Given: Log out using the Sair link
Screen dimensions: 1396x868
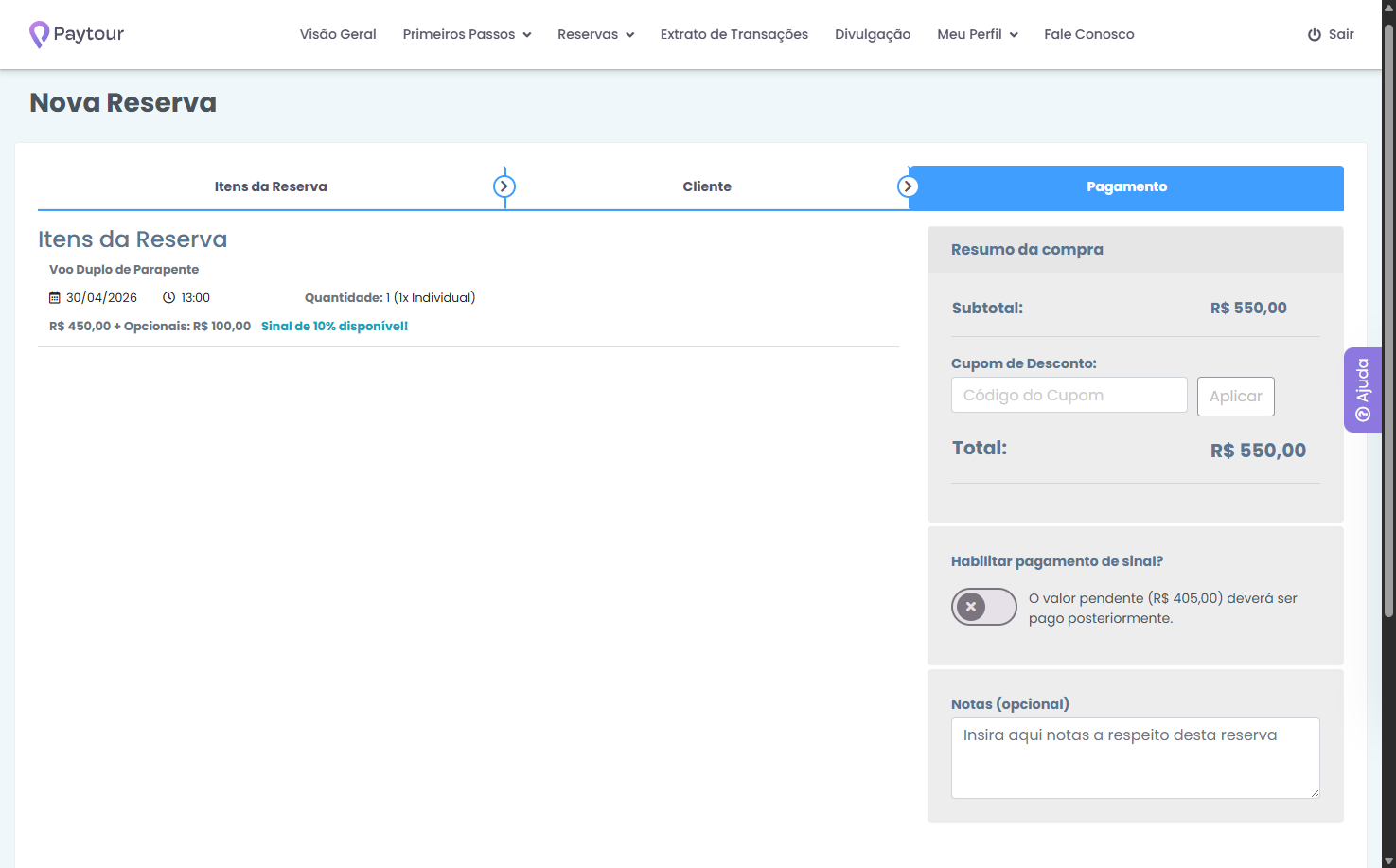Looking at the screenshot, I should (1331, 34).
